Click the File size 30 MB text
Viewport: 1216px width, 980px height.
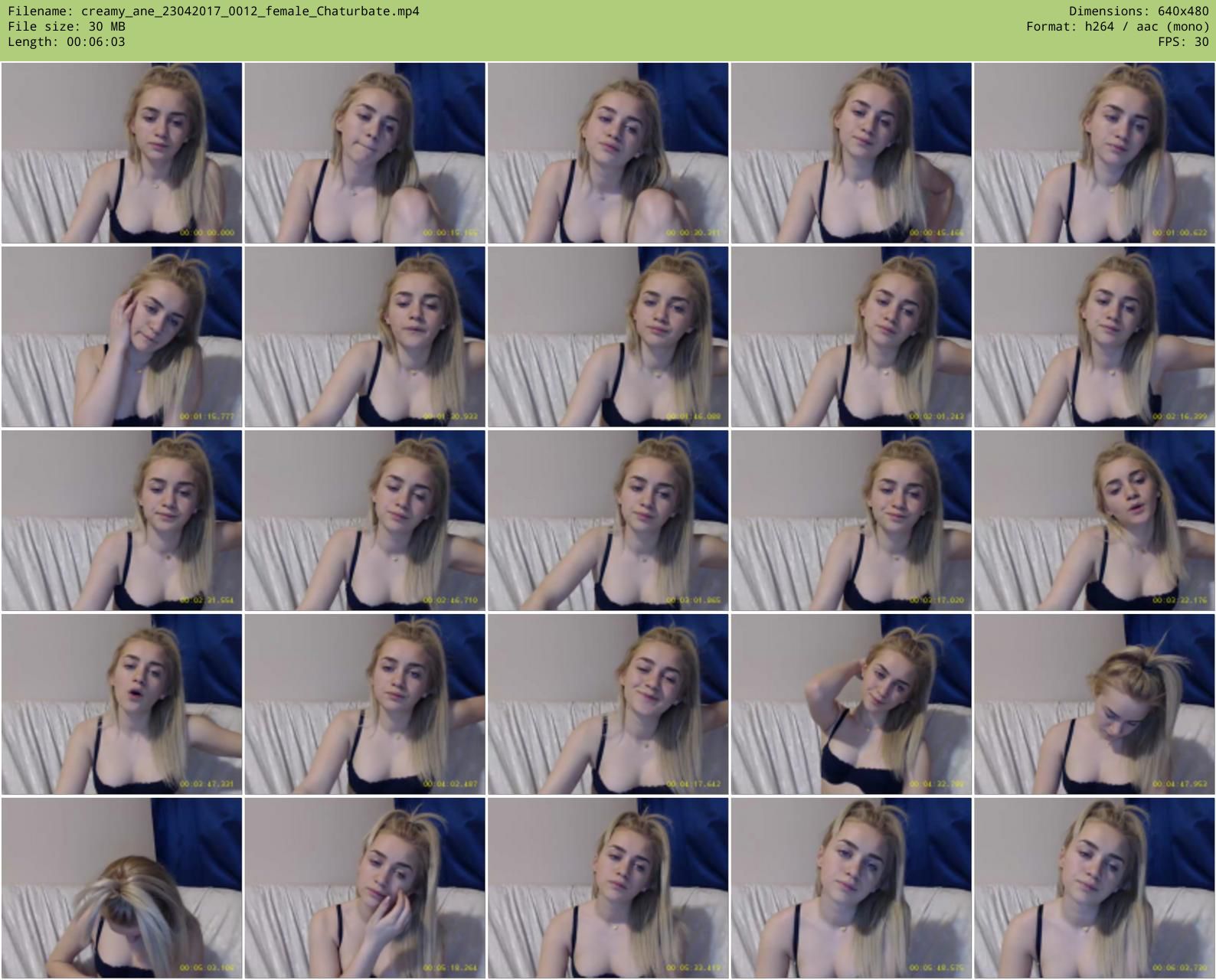[x=67, y=27]
